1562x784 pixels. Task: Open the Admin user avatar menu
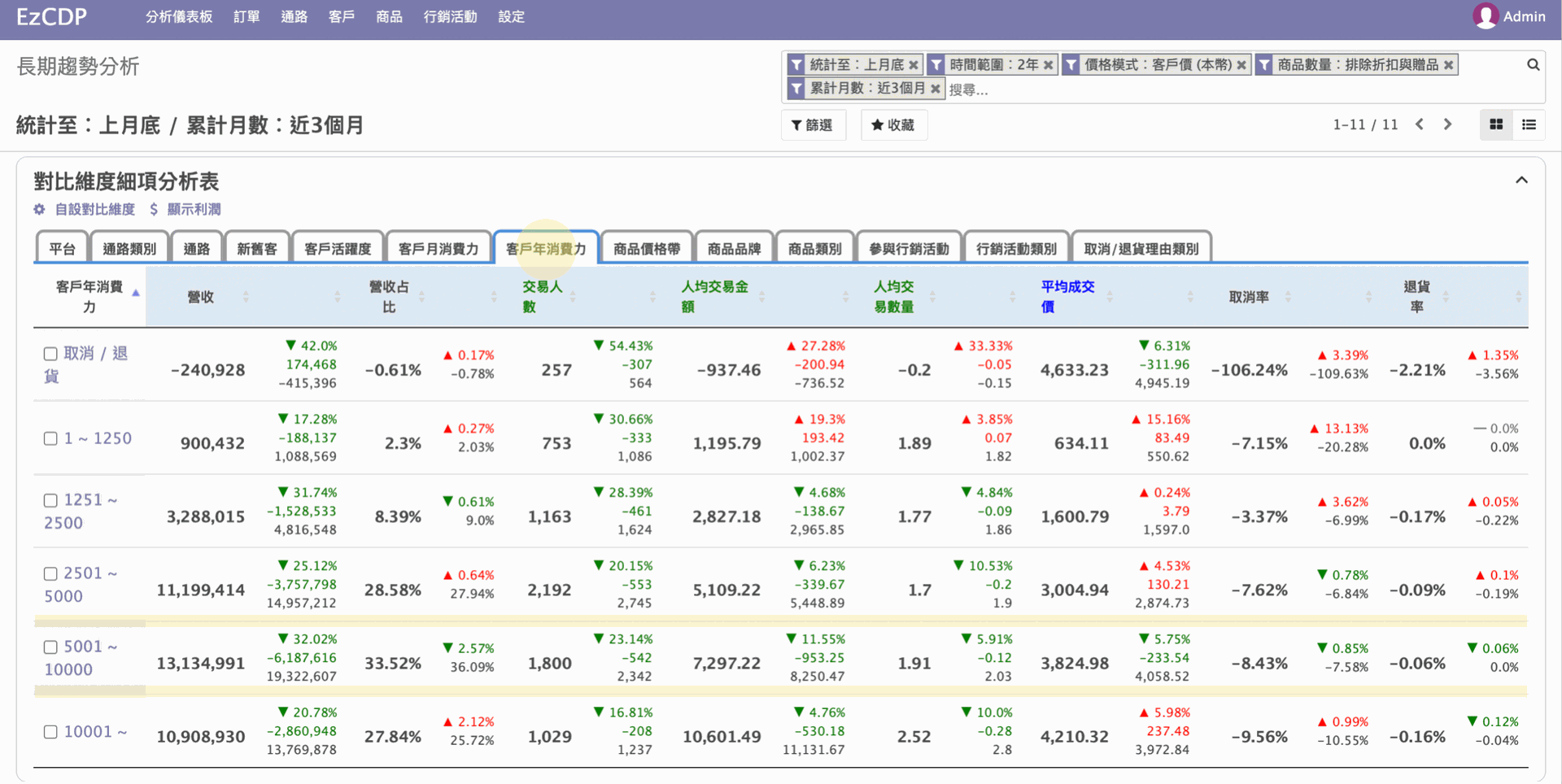(1509, 16)
